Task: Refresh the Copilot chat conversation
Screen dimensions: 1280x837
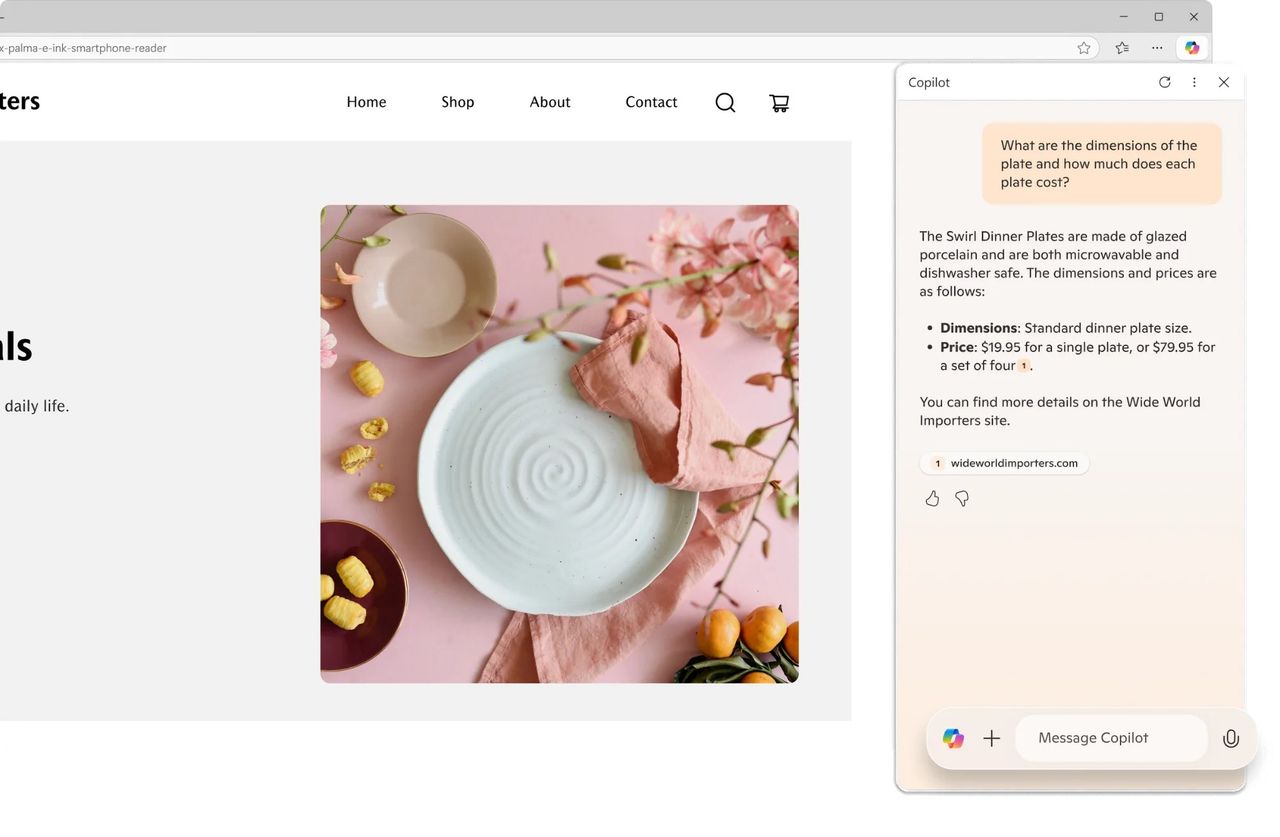Action: (1164, 83)
